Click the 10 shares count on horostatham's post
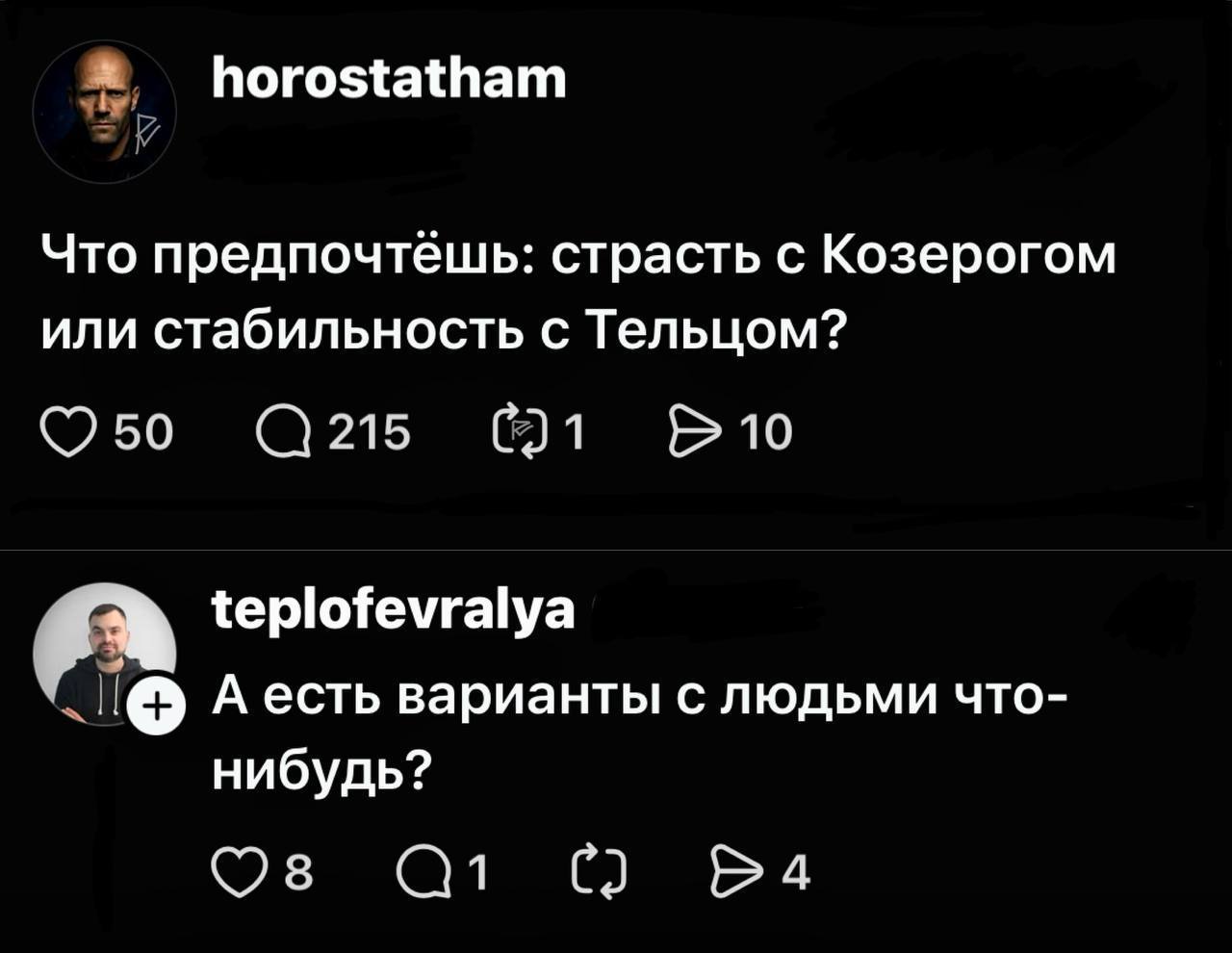Image resolution: width=1232 pixels, height=953 pixels. pyautogui.click(x=766, y=431)
